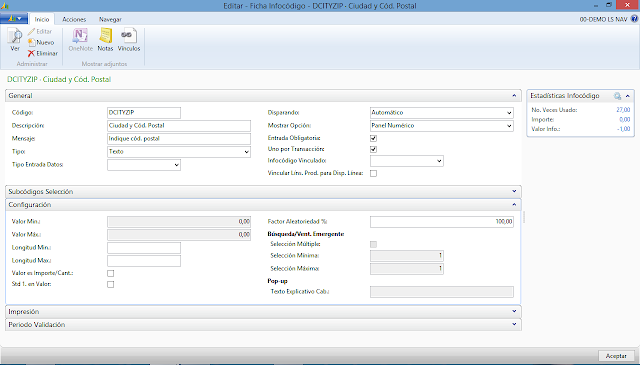This screenshot has width=640, height=365.
Task: Delete the record with Eliminar
Action: pos(42,53)
